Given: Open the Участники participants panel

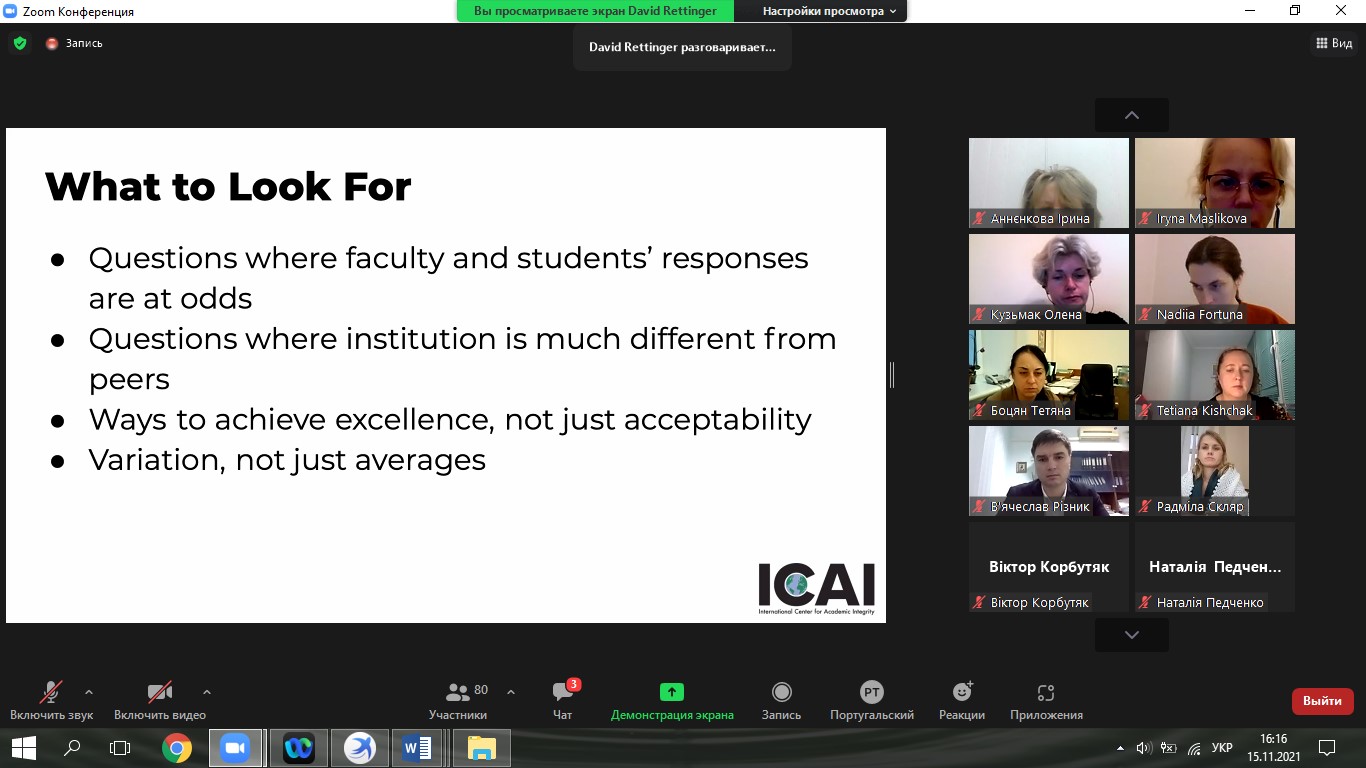Looking at the screenshot, I should pyautogui.click(x=458, y=700).
